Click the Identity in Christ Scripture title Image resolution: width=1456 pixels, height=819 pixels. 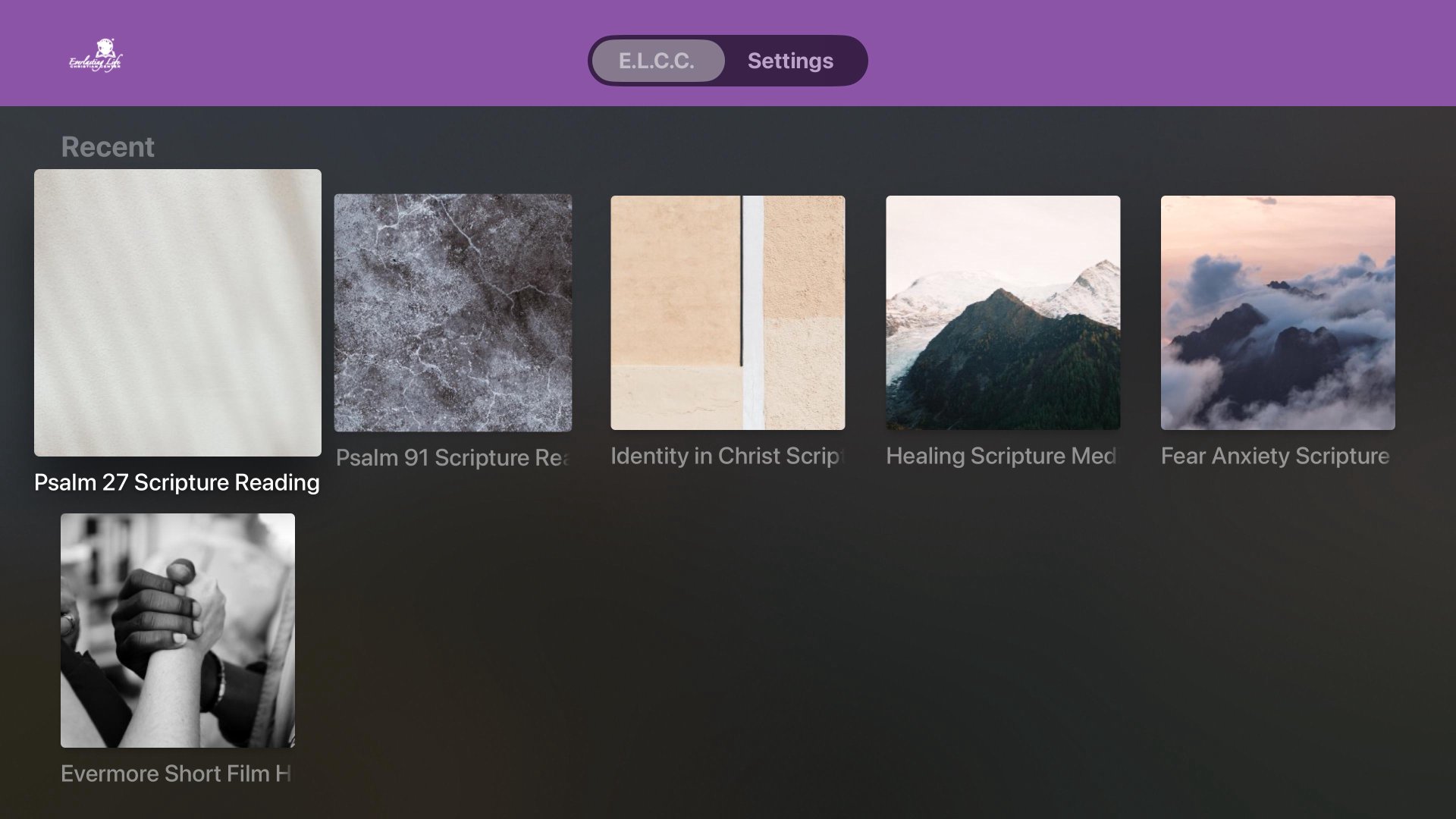726,456
